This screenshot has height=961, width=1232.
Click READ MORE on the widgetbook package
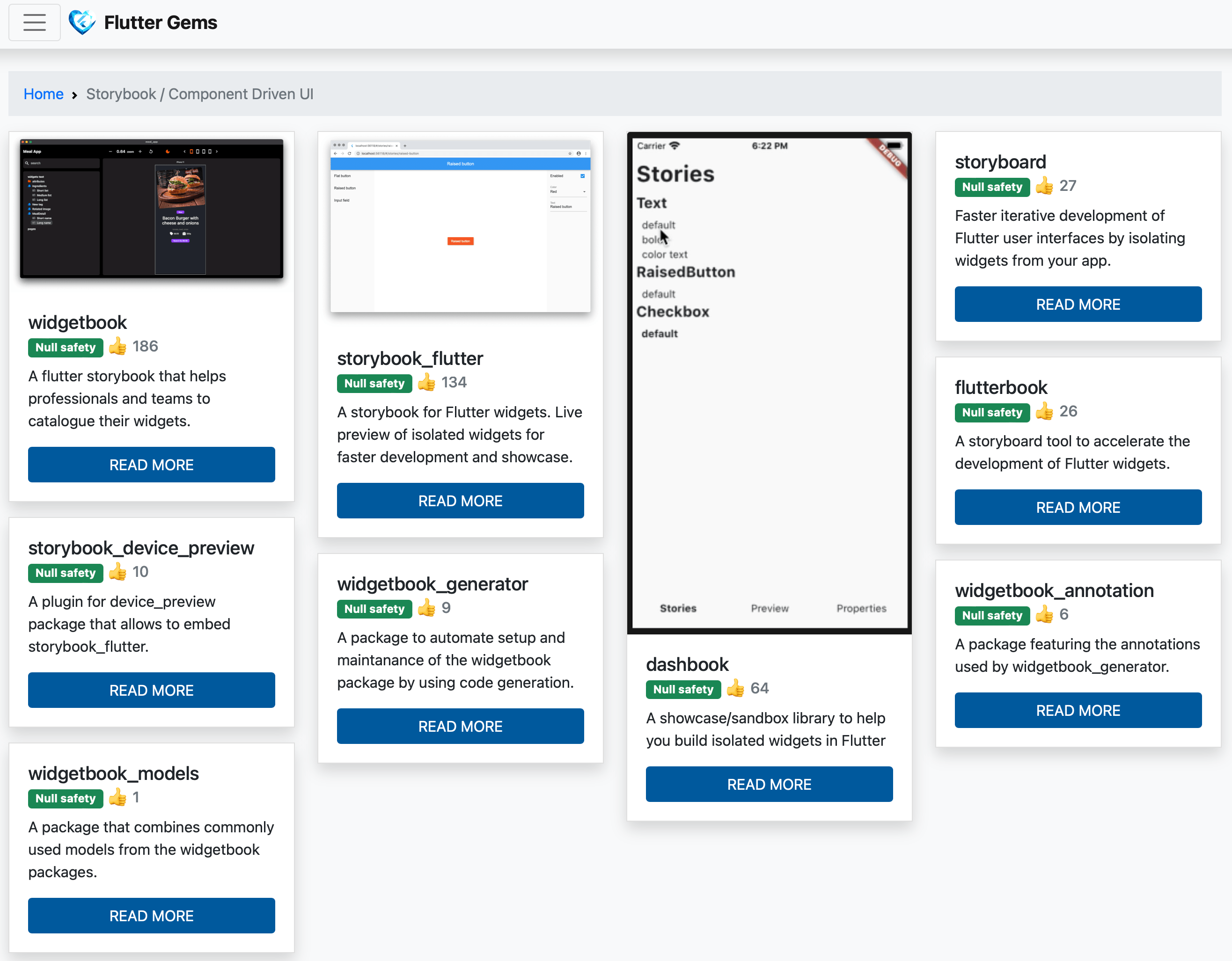(151, 465)
